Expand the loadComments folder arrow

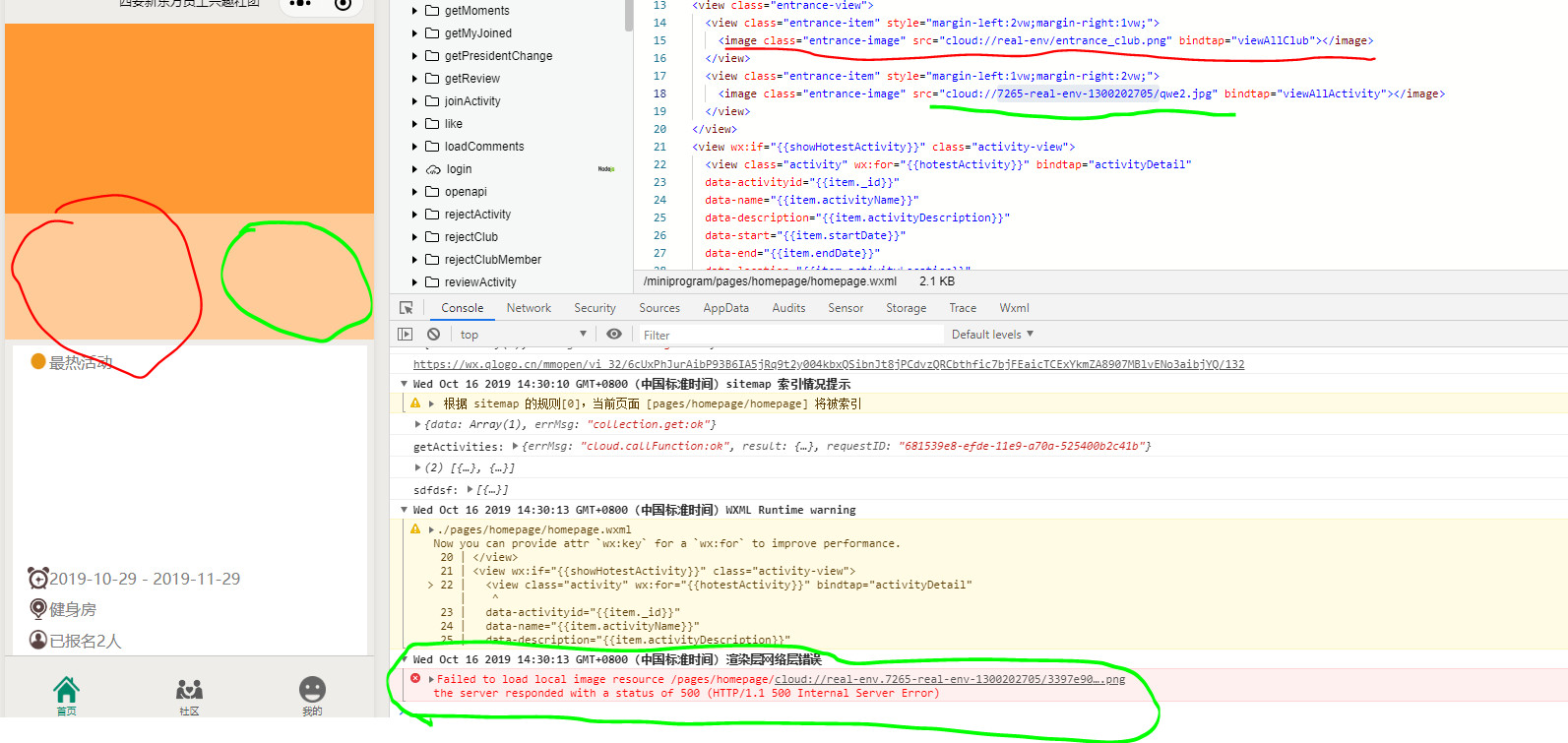click(414, 147)
